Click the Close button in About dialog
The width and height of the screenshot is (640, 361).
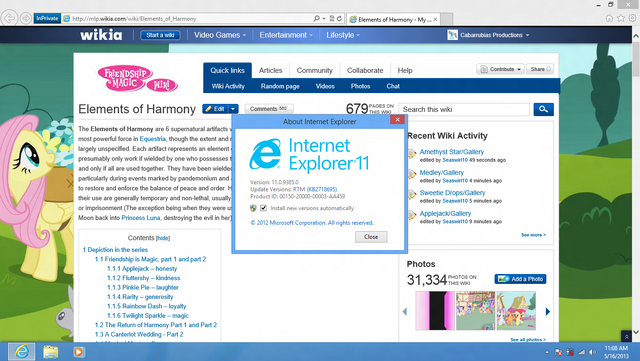(x=371, y=237)
